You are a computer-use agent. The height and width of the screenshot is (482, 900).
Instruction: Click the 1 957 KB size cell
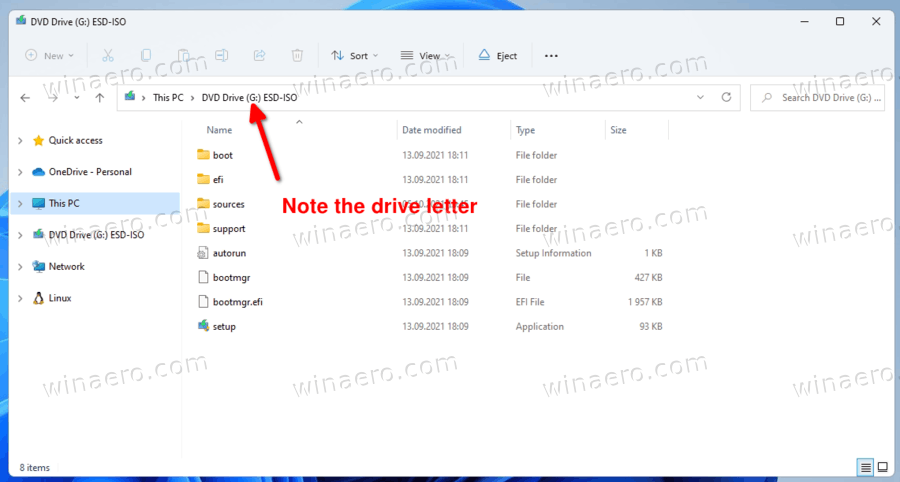pos(645,302)
